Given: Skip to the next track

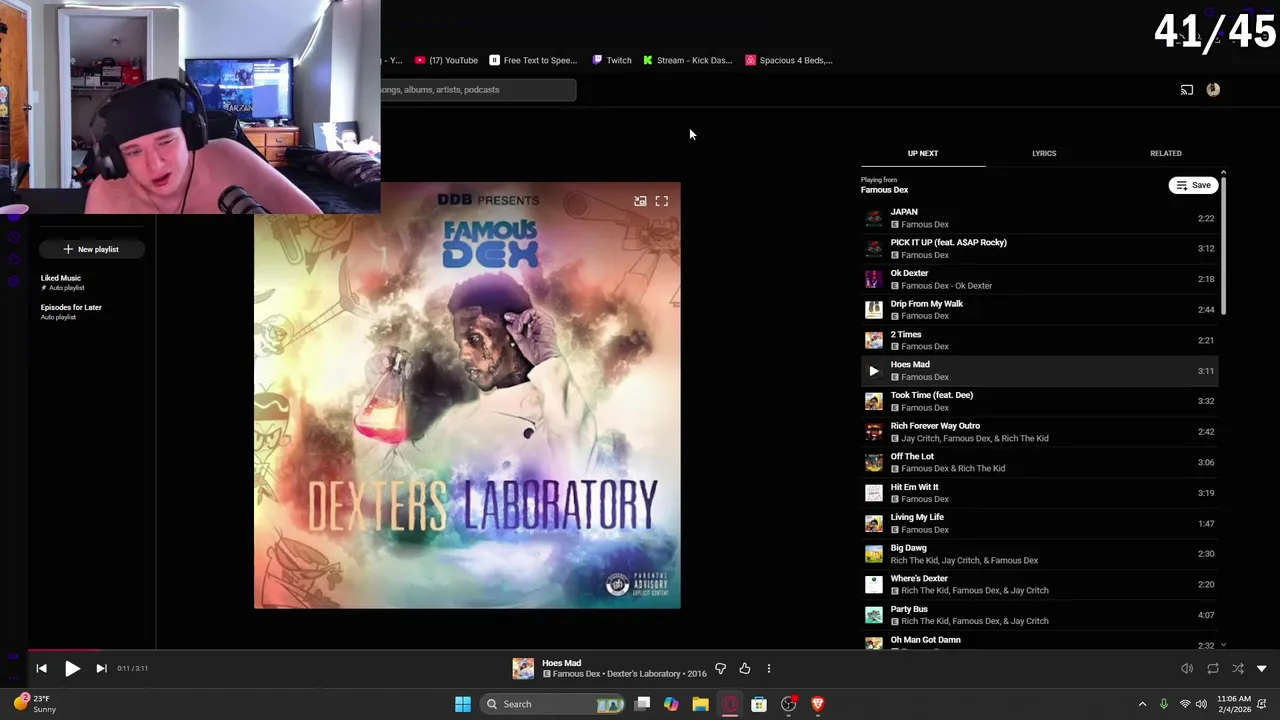Looking at the screenshot, I should (x=101, y=668).
